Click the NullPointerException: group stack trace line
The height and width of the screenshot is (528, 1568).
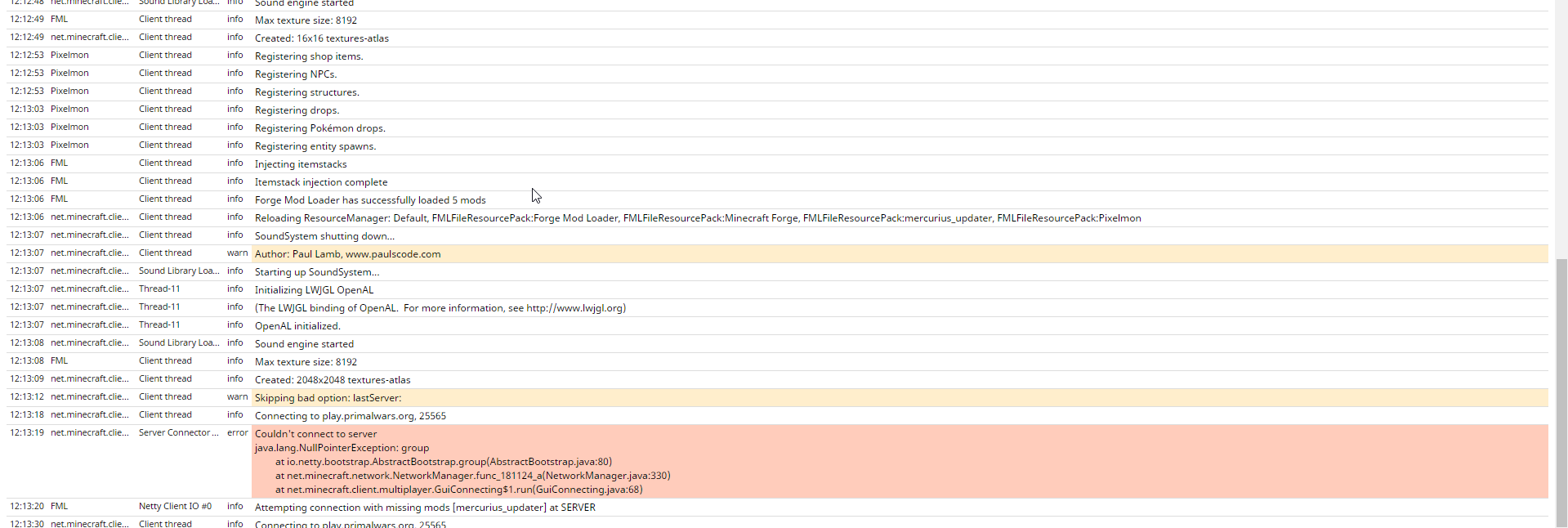pyautogui.click(x=342, y=448)
